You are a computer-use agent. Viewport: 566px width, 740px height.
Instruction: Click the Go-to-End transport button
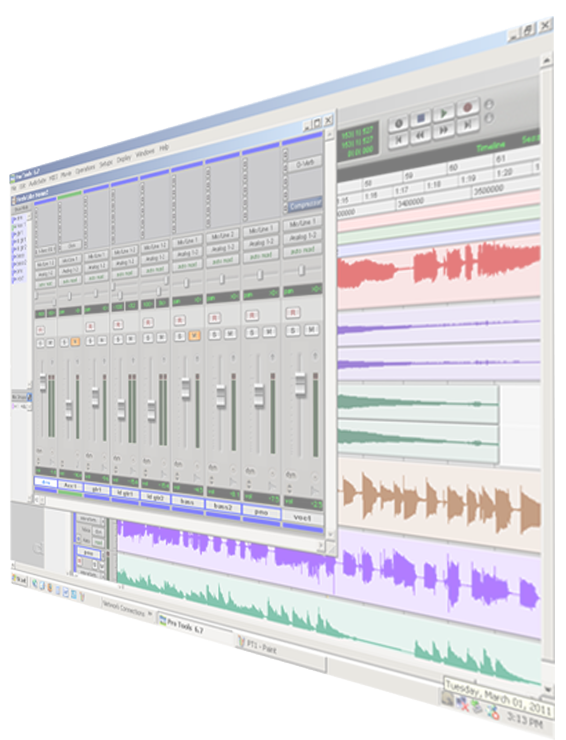[467, 125]
